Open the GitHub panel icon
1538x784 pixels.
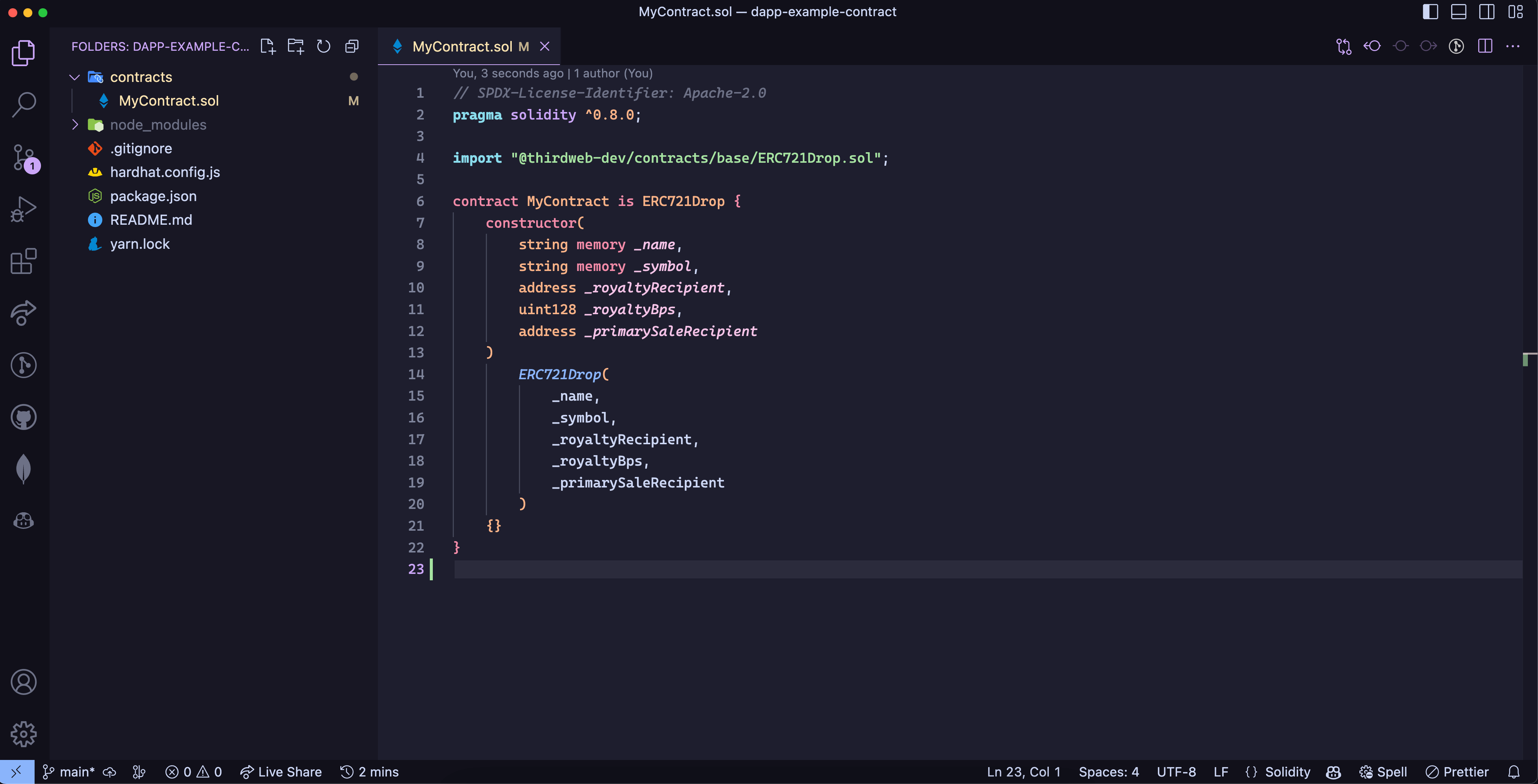pos(24,417)
